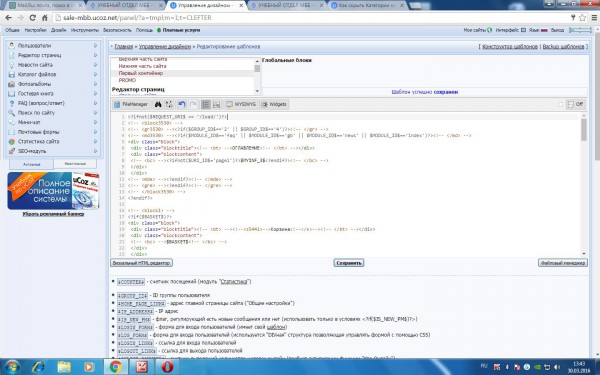Click the Мини-чат sidebar icon
The height and width of the screenshot is (375, 600).
(x=11, y=122)
